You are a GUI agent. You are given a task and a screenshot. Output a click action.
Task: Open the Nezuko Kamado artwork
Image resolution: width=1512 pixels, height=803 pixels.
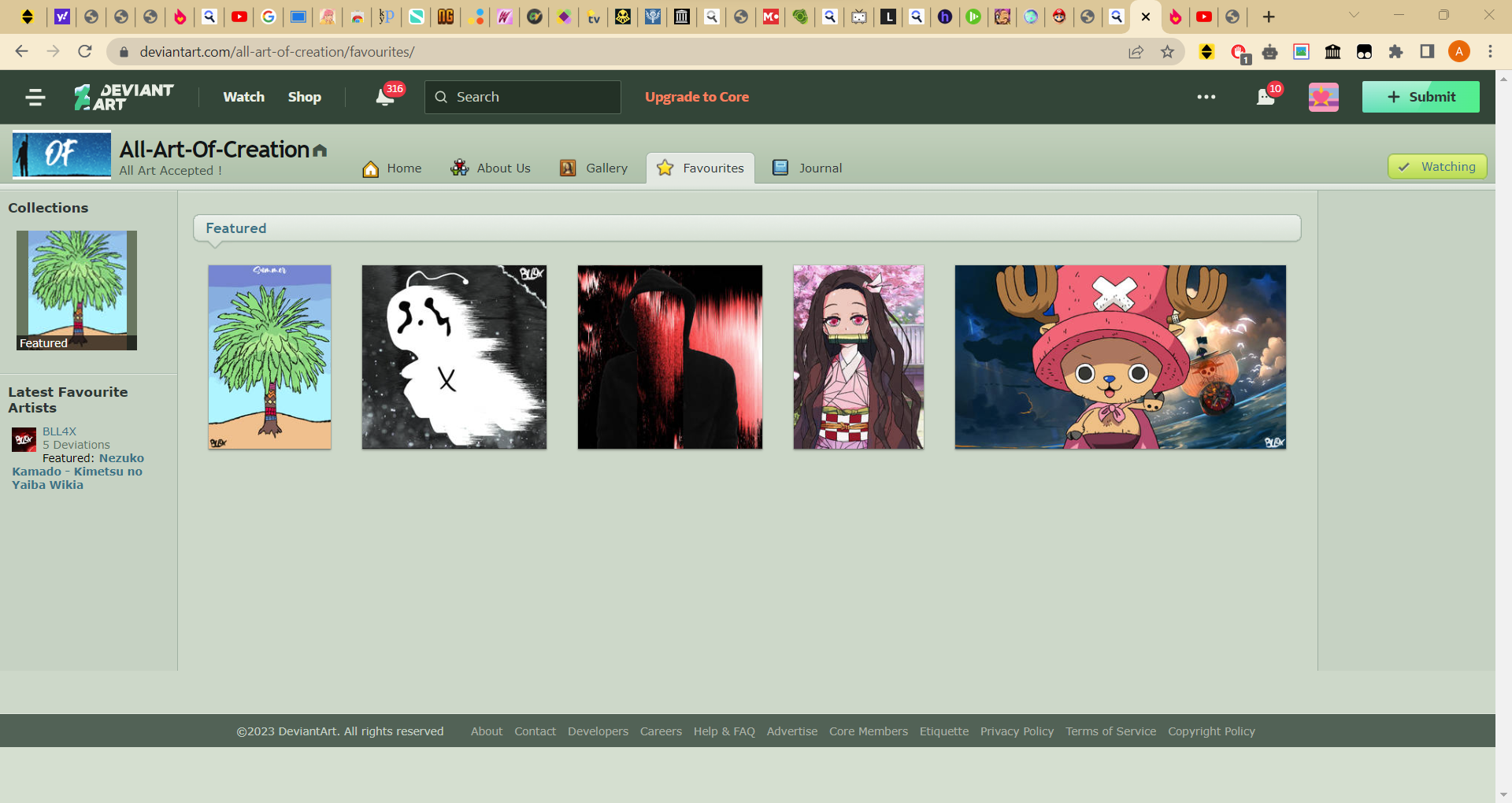coord(858,357)
